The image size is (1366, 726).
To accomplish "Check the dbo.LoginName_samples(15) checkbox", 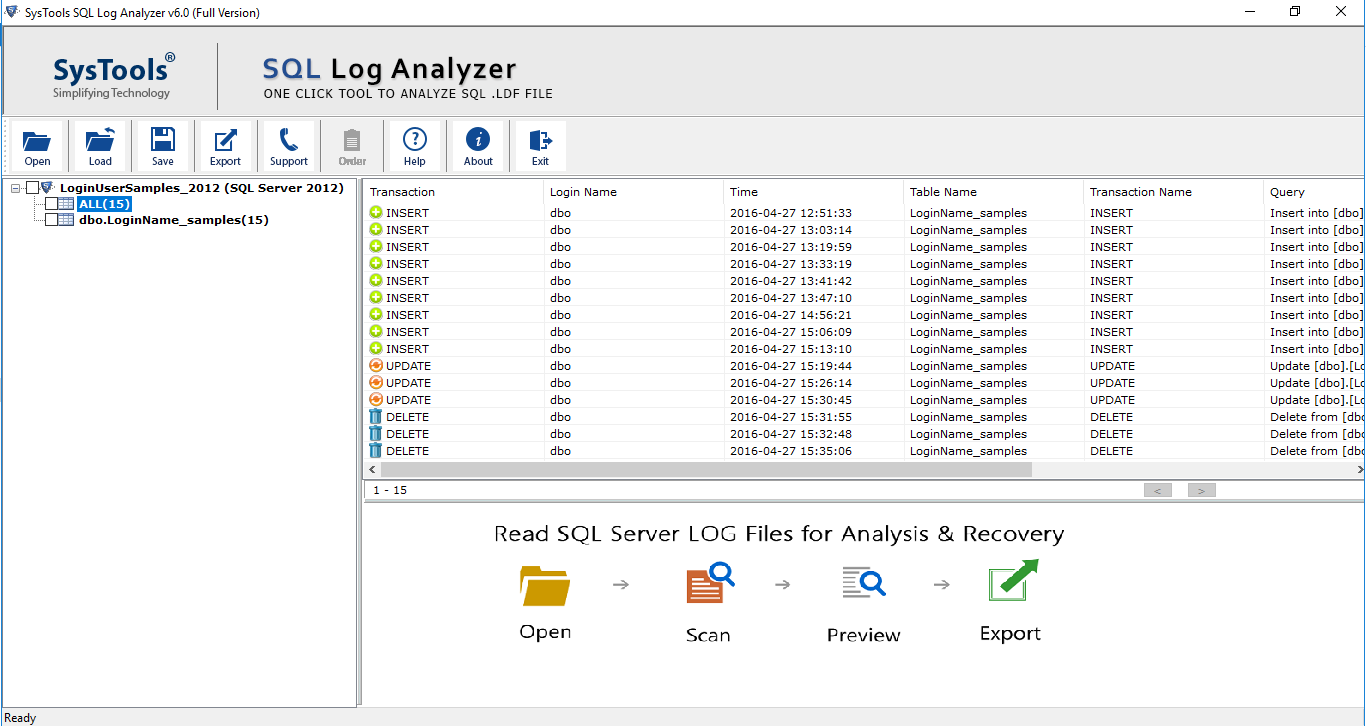I will (51, 220).
